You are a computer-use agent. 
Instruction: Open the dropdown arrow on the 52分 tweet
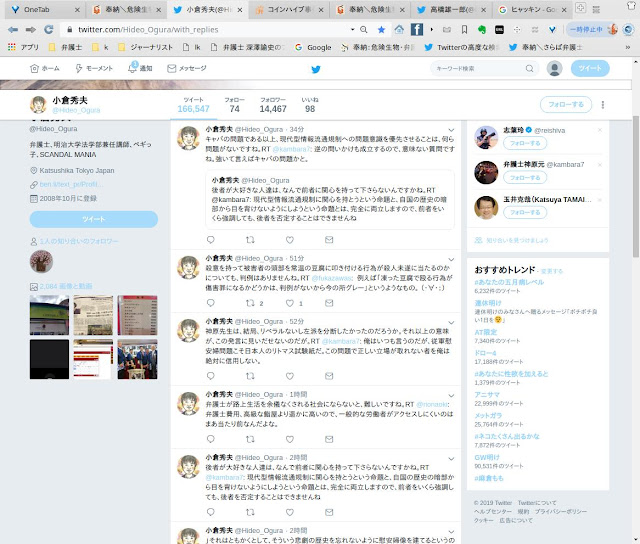pyautogui.click(x=451, y=323)
